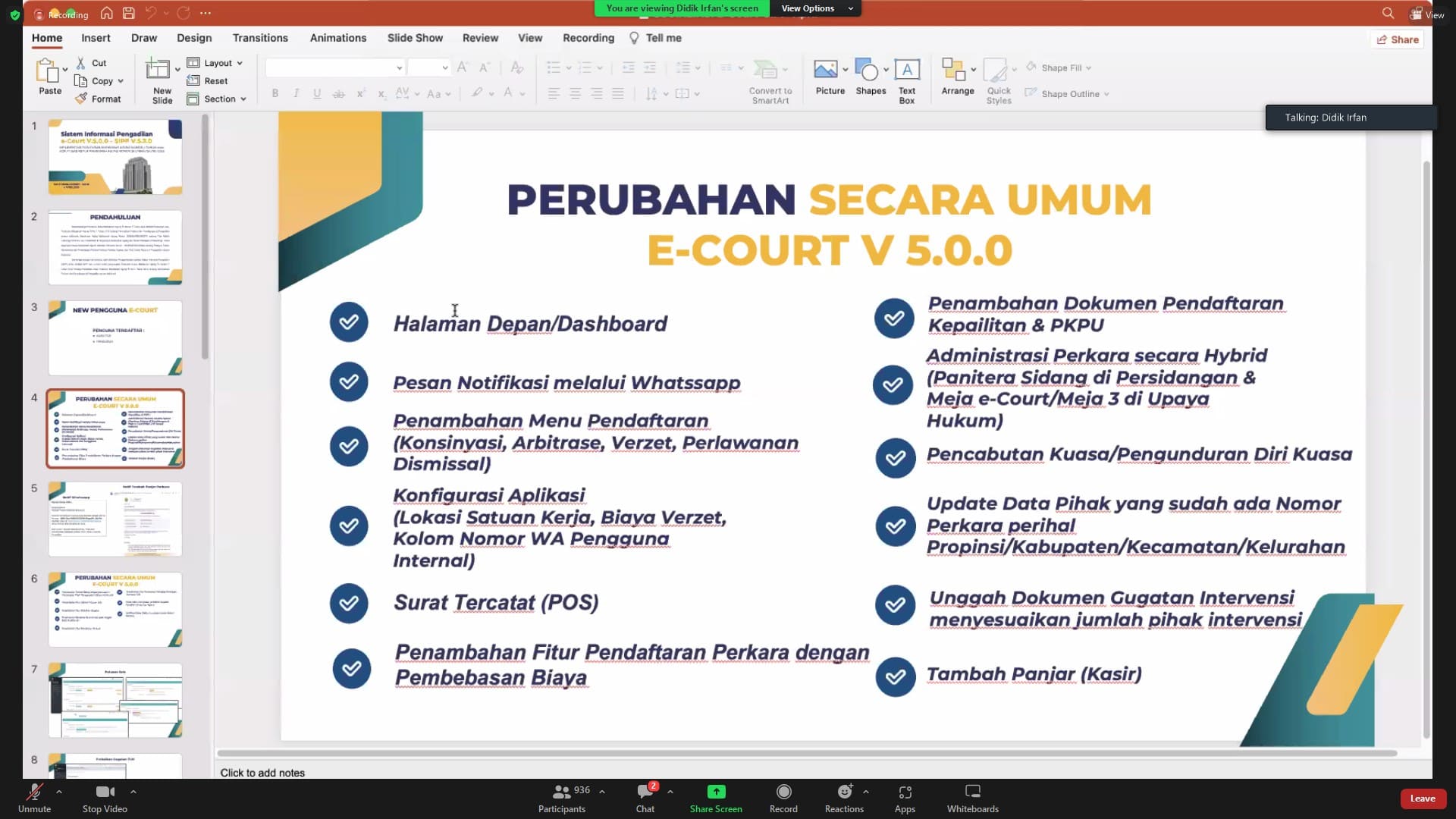Open the Animations ribbon tab

[338, 38]
